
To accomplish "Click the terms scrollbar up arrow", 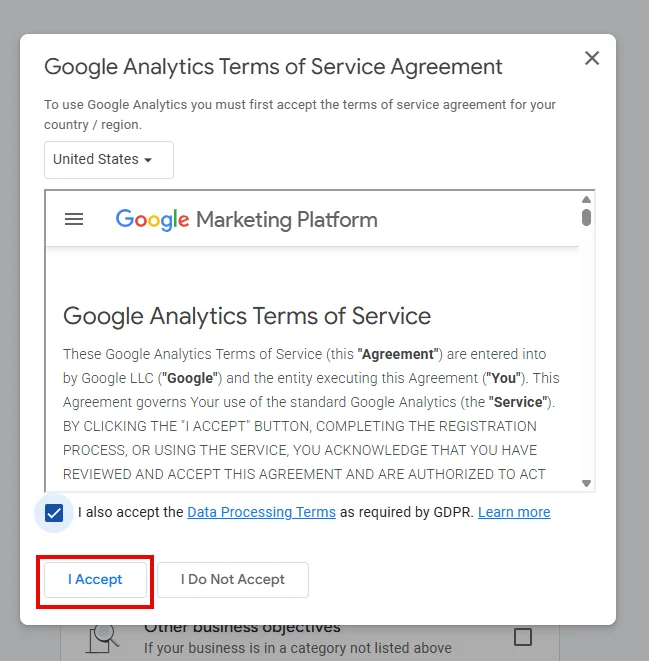I will click(x=586, y=198).
